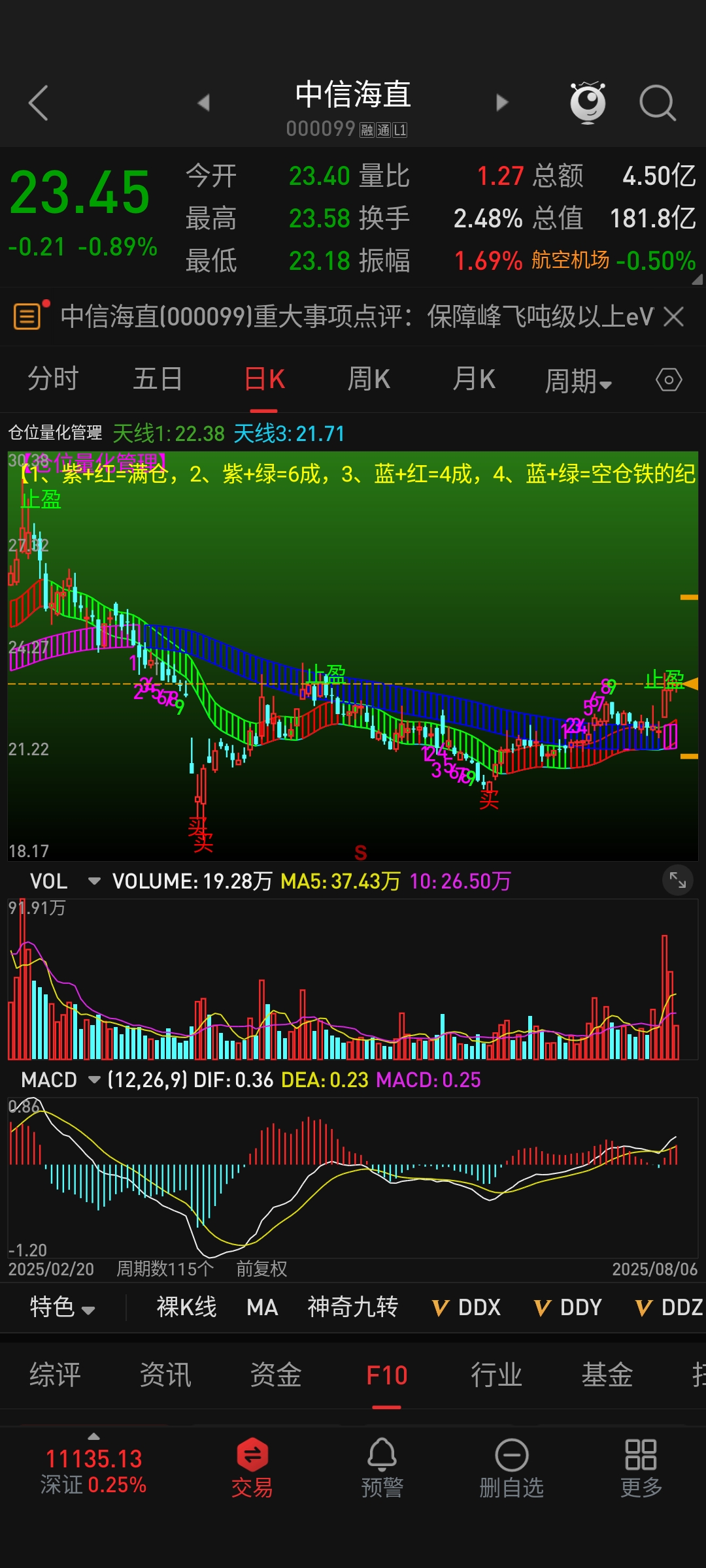The width and height of the screenshot is (706, 1568).
Task: Select MA indicator
Action: (262, 1307)
